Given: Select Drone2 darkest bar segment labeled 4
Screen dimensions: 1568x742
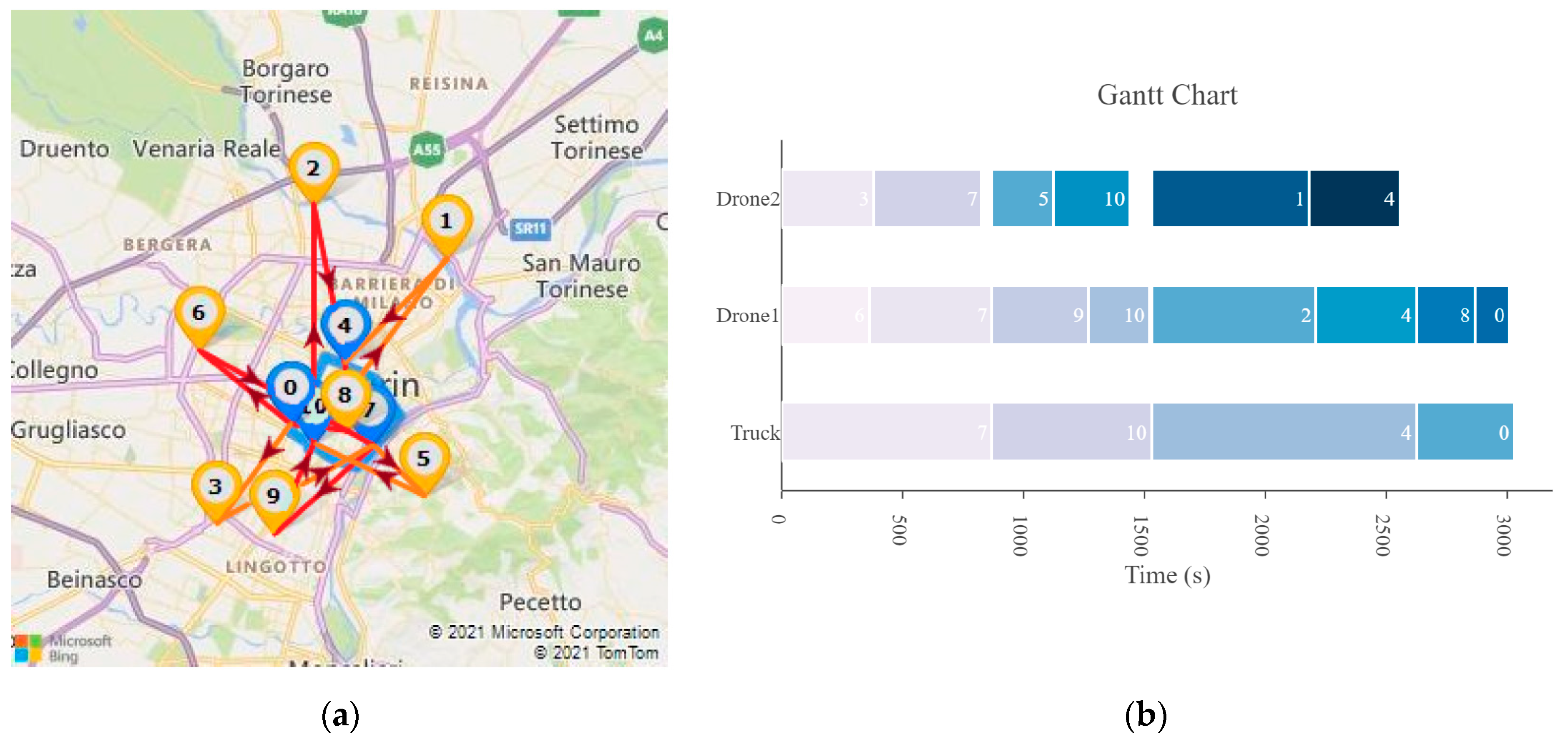Looking at the screenshot, I should (x=1354, y=198).
